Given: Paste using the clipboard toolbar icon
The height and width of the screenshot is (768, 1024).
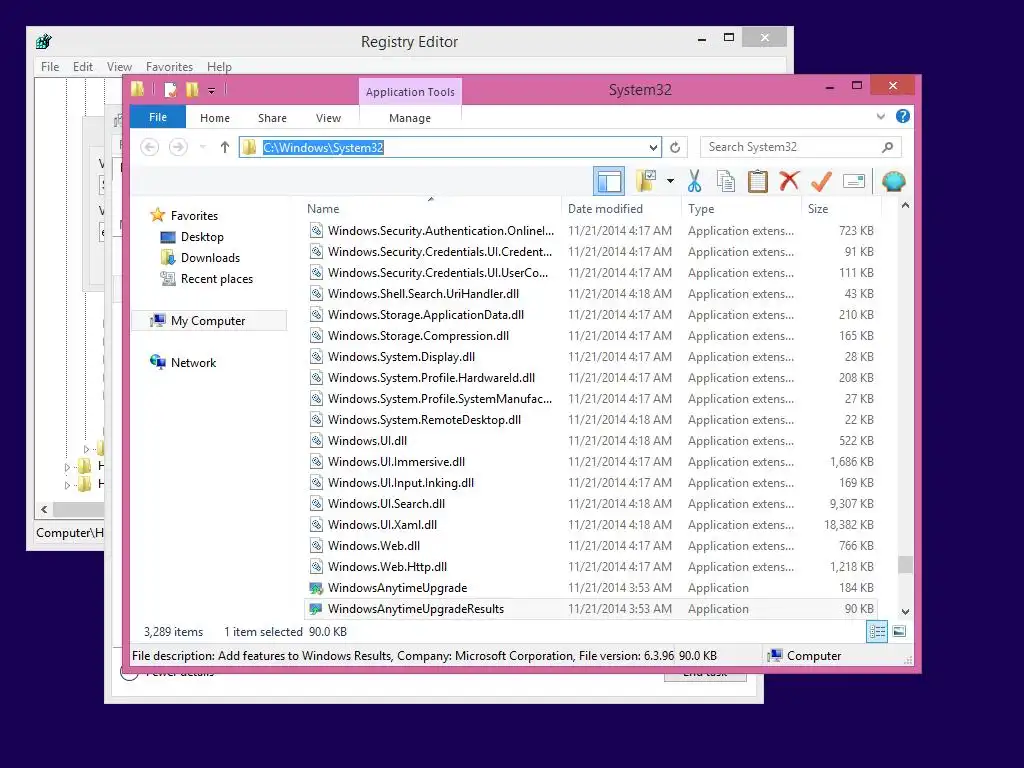Looking at the screenshot, I should [758, 181].
